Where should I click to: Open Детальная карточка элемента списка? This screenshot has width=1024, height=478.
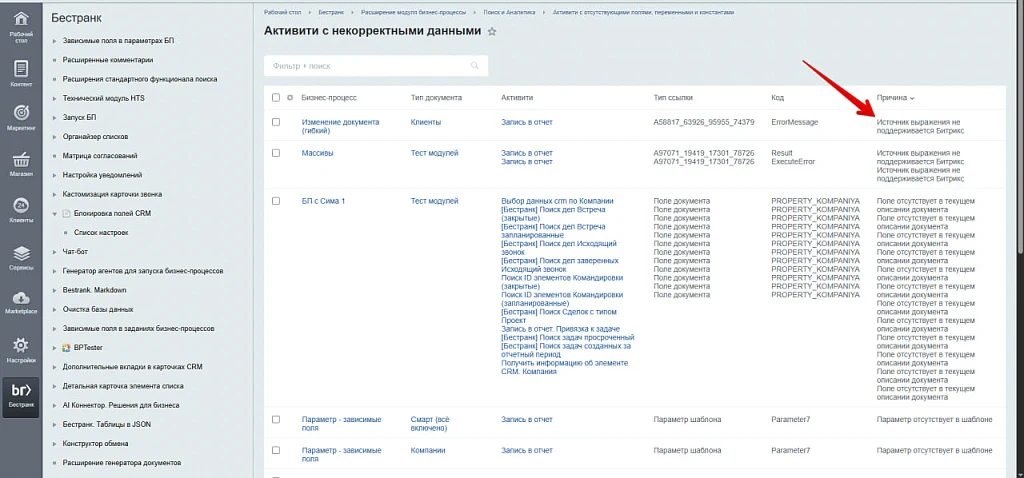coord(123,386)
